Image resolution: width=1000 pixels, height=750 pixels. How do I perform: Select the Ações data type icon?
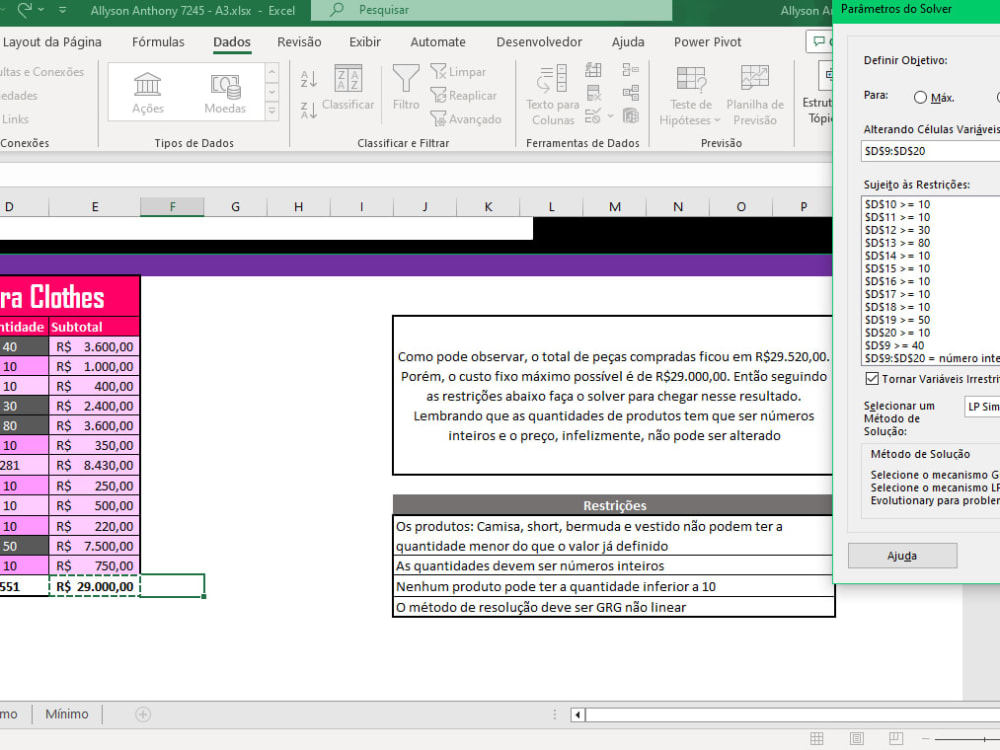[146, 88]
